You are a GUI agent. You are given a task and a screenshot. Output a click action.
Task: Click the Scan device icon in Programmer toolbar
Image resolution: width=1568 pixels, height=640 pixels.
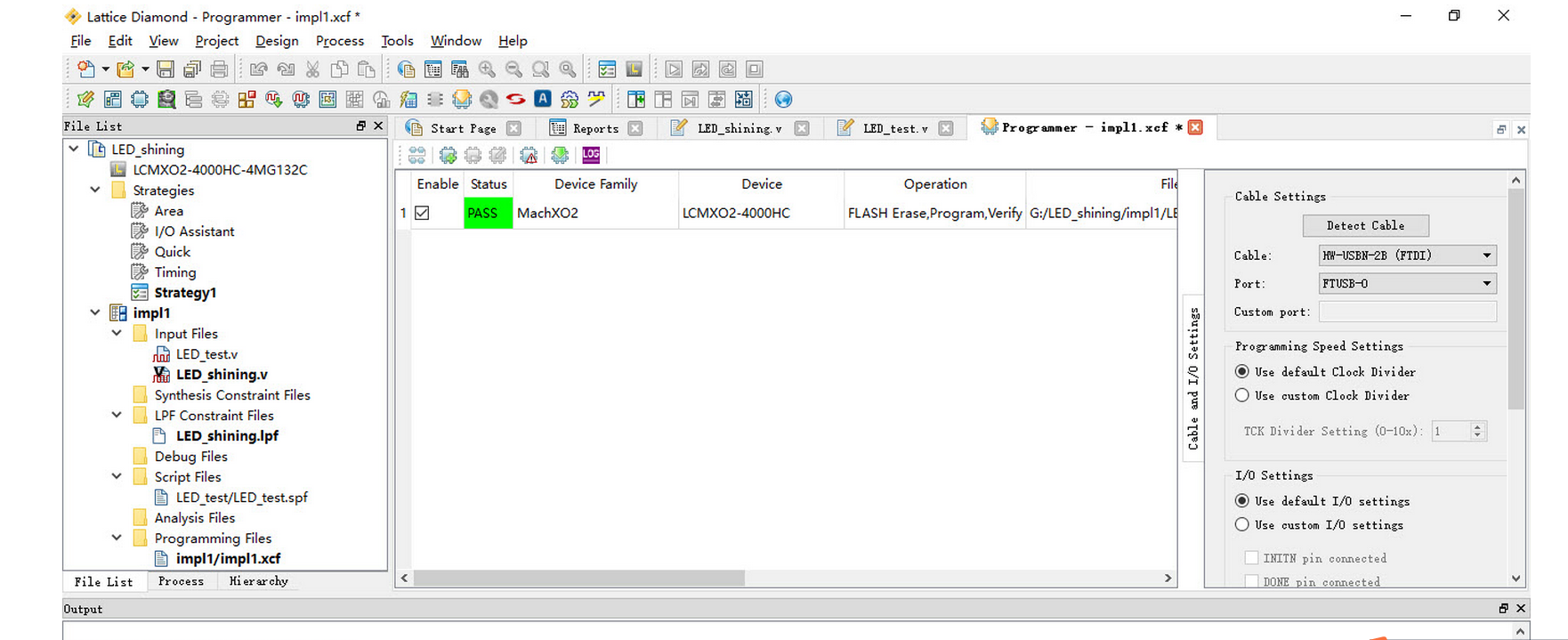tap(416, 156)
